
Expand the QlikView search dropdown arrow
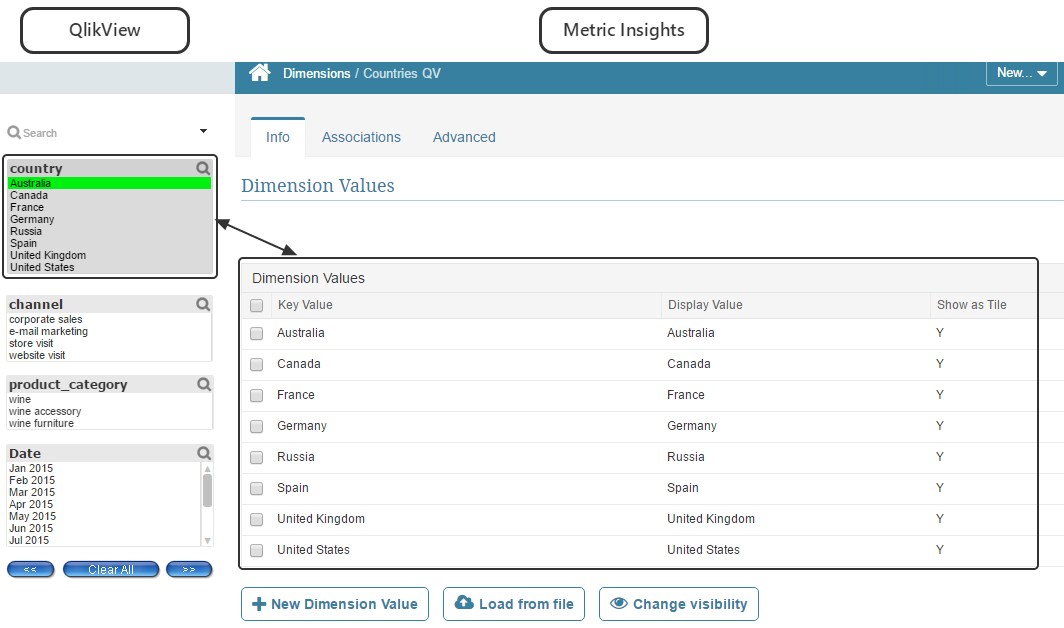(x=203, y=131)
